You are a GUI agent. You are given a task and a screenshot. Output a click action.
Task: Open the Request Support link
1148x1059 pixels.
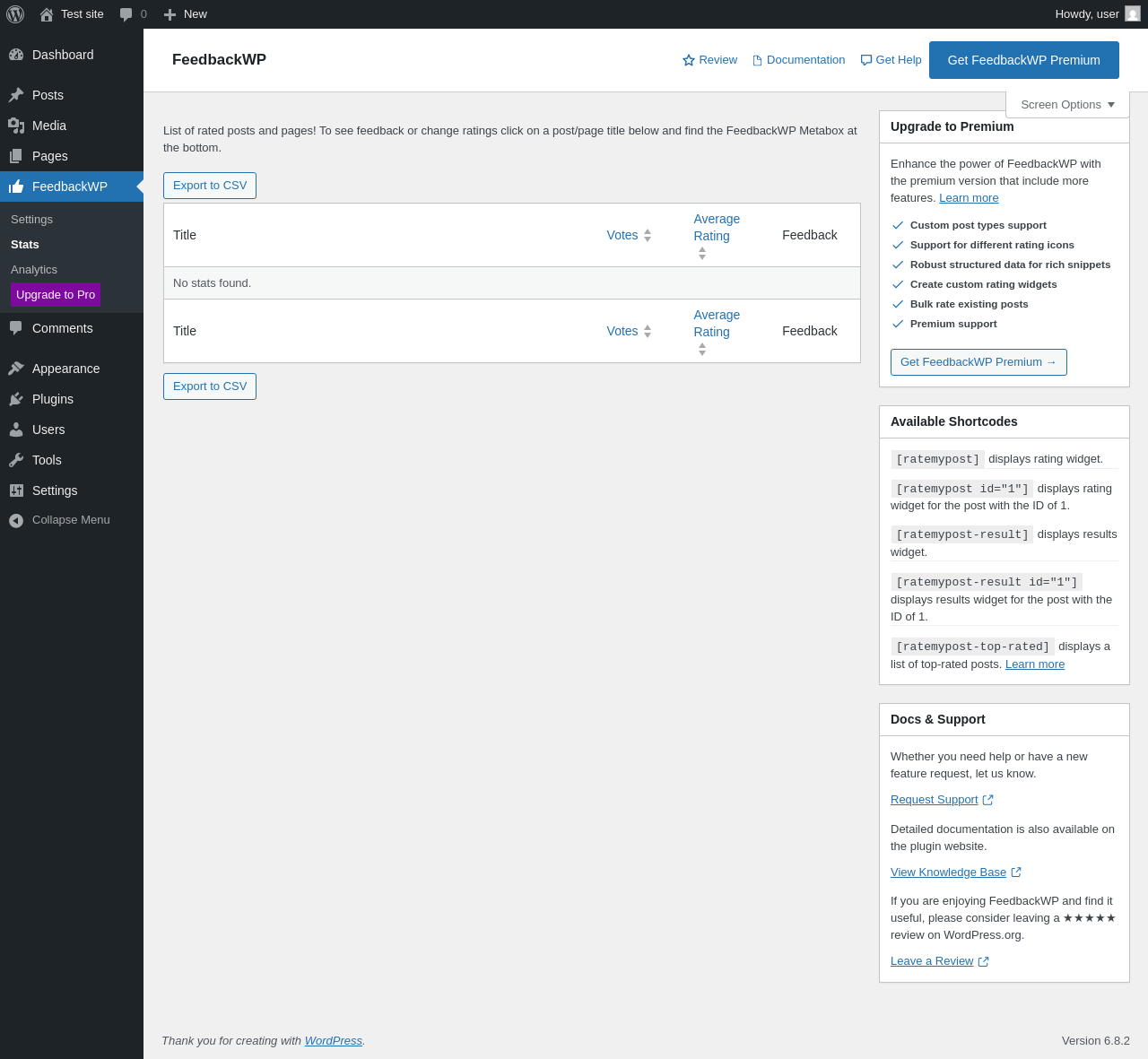[x=935, y=800]
